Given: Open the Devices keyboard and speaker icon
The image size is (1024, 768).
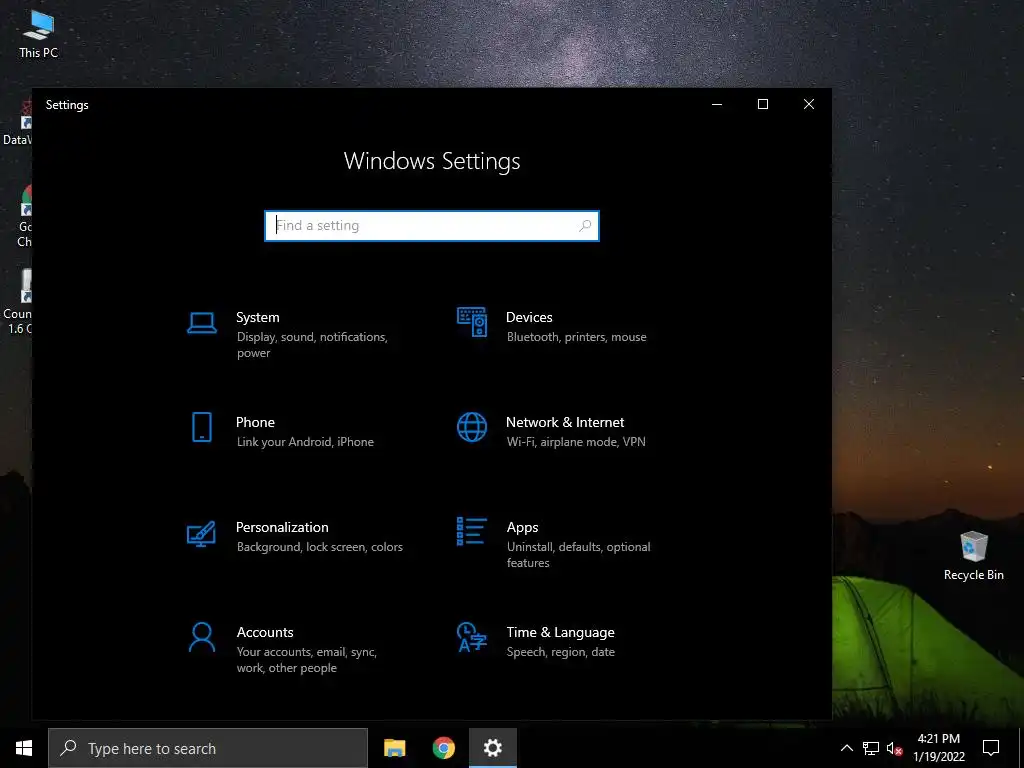Looking at the screenshot, I should (472, 321).
